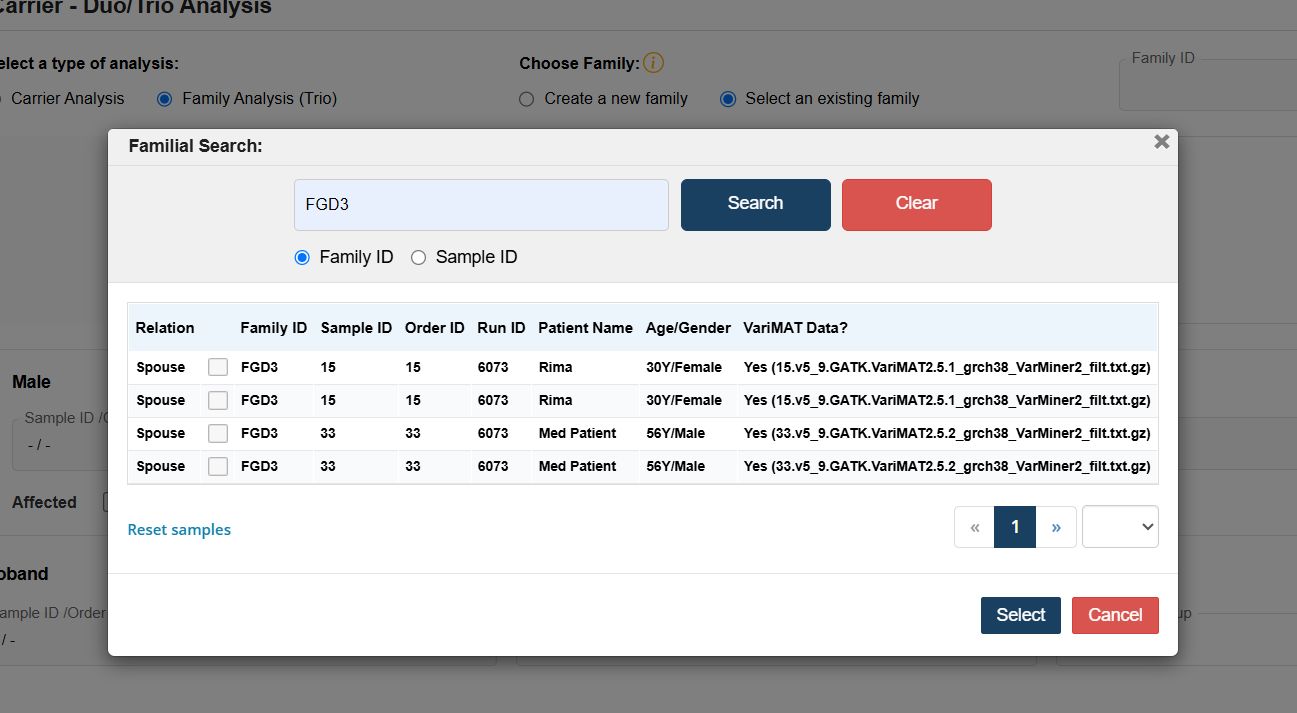Check the first Med Patient row checkbox
This screenshot has width=1297, height=713.
218,433
